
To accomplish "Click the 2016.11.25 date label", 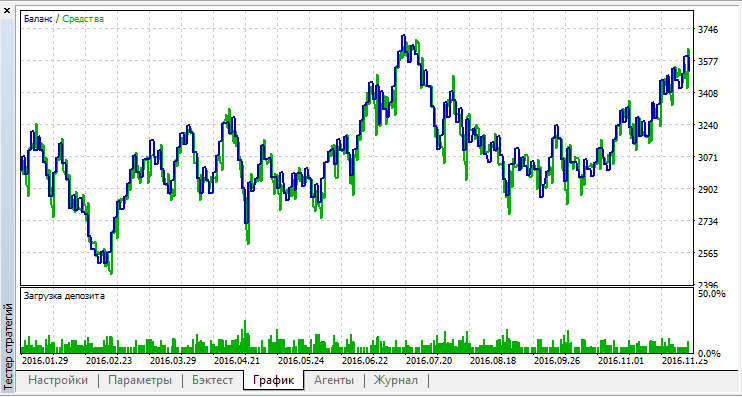I will 685,361.
